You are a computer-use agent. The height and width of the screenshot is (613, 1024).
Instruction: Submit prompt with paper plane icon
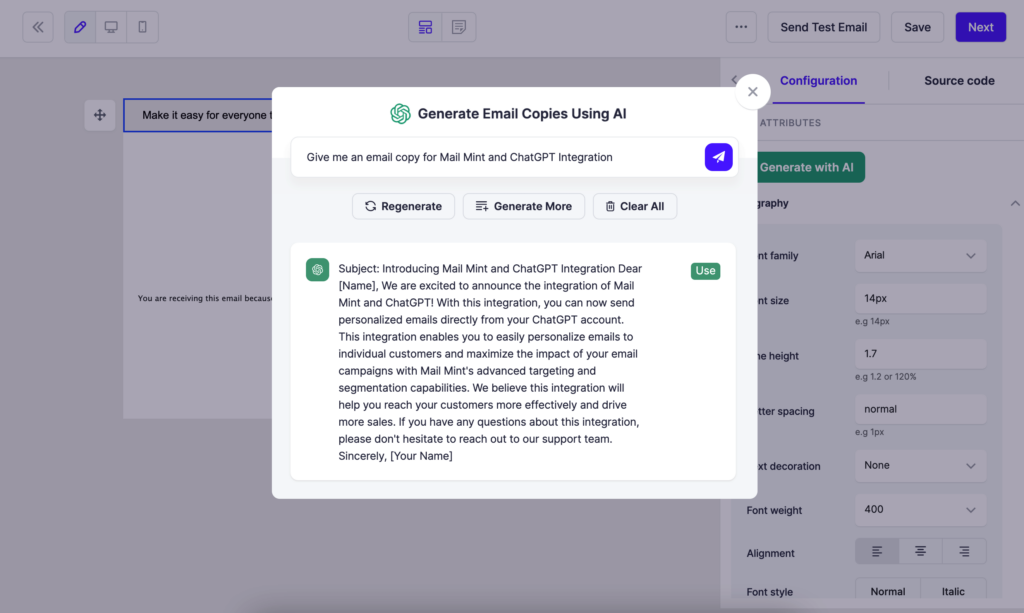coord(718,157)
